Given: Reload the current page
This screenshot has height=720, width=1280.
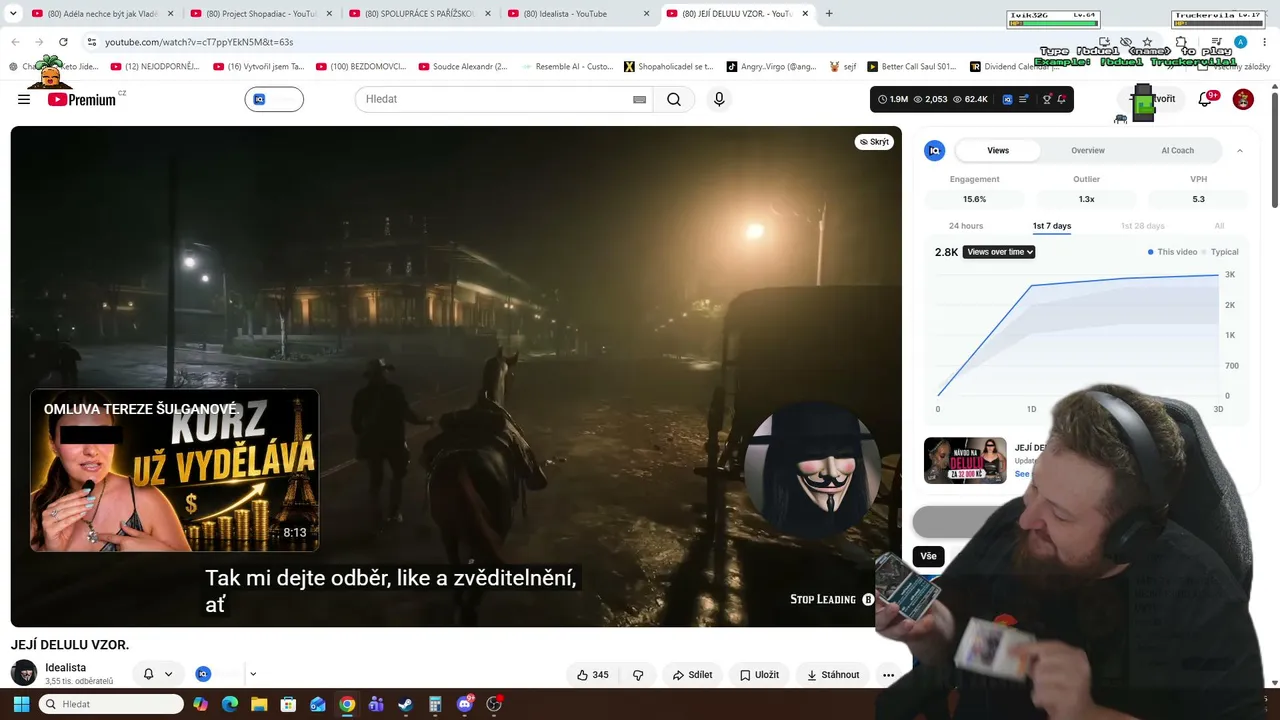Looking at the screenshot, I should (x=63, y=42).
